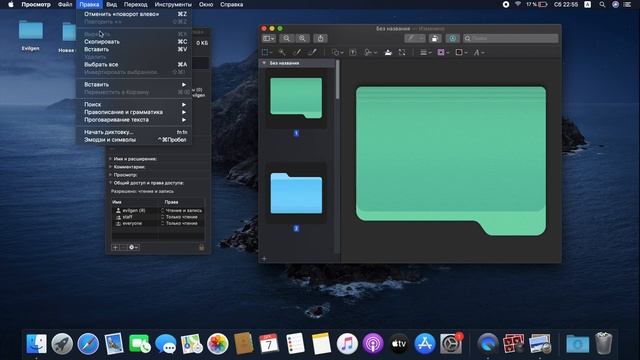The height and width of the screenshot is (360, 640).
Task: Select the green folder thumbnail, page 1
Action: coord(296,98)
